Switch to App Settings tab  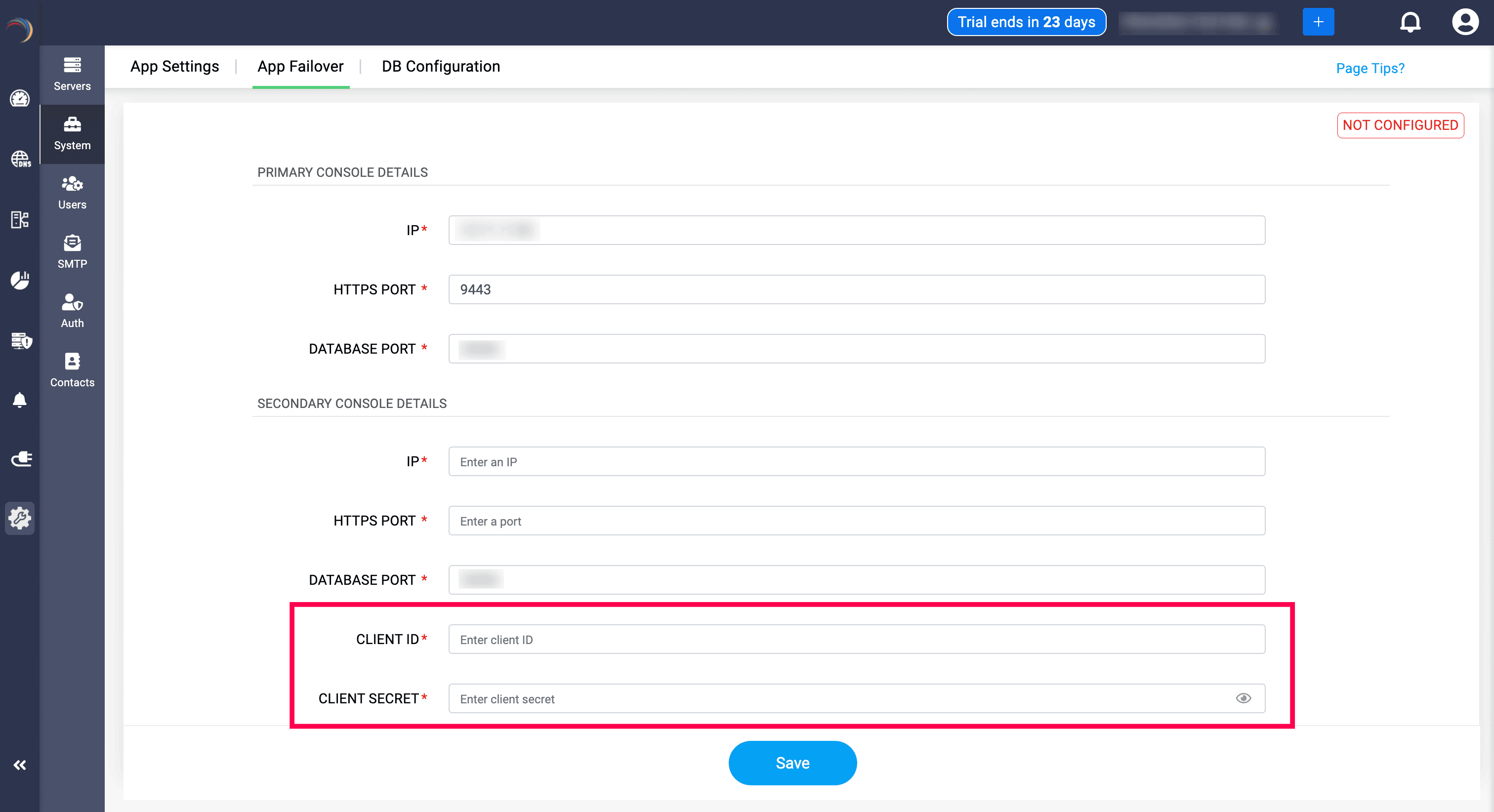[x=174, y=67]
